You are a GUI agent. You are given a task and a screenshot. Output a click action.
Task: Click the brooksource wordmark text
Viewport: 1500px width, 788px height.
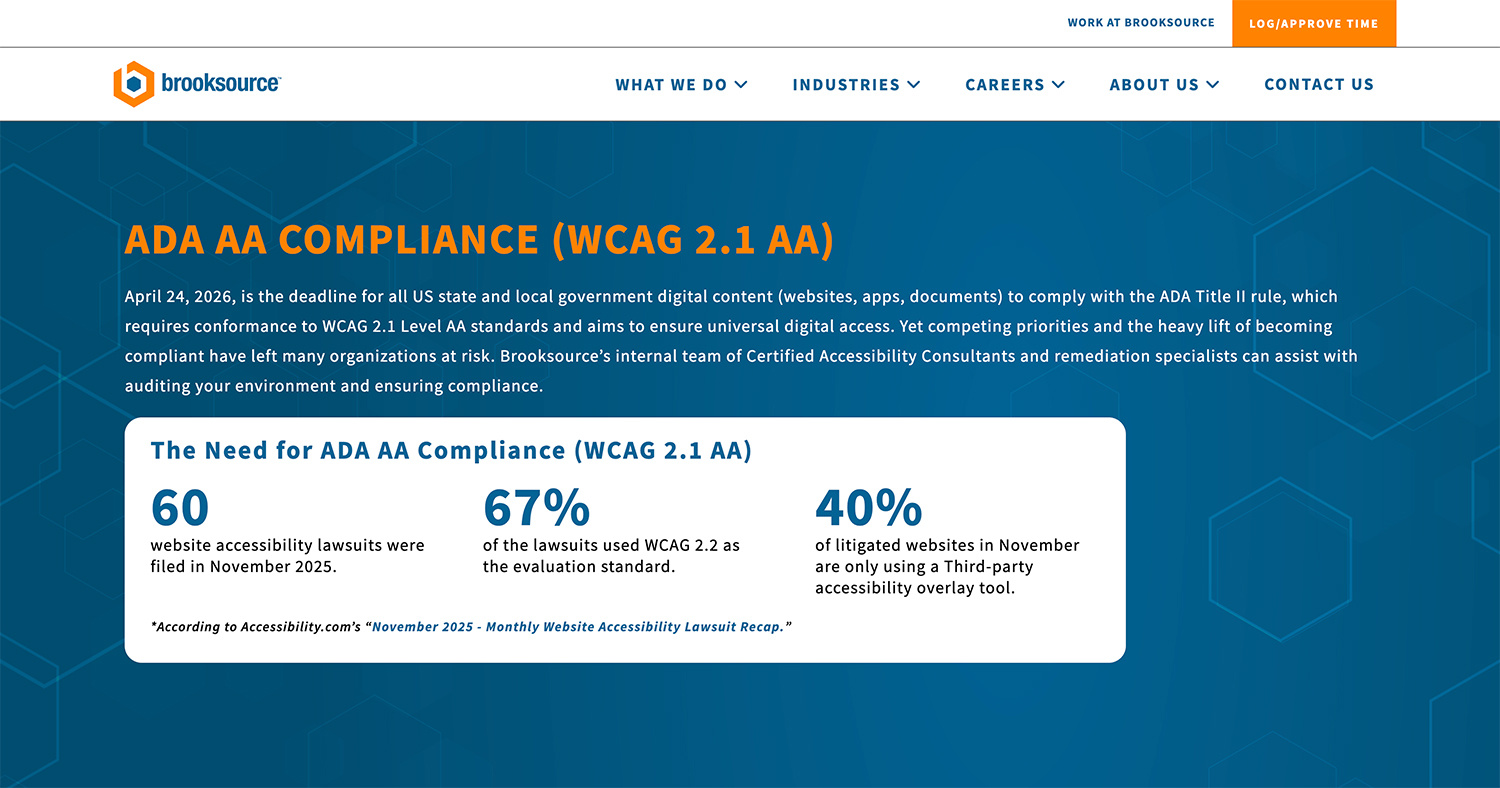click(x=221, y=84)
